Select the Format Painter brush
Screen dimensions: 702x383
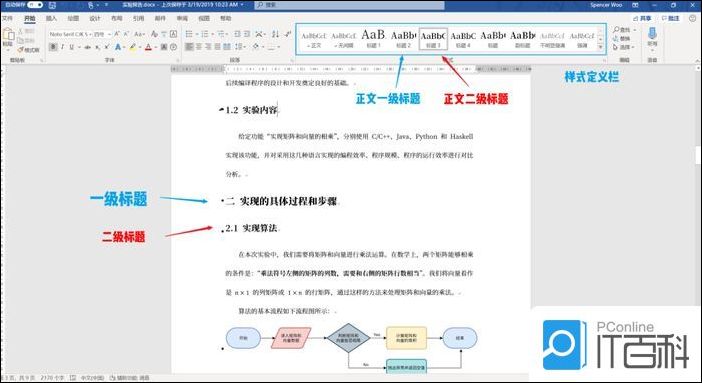[20, 50]
